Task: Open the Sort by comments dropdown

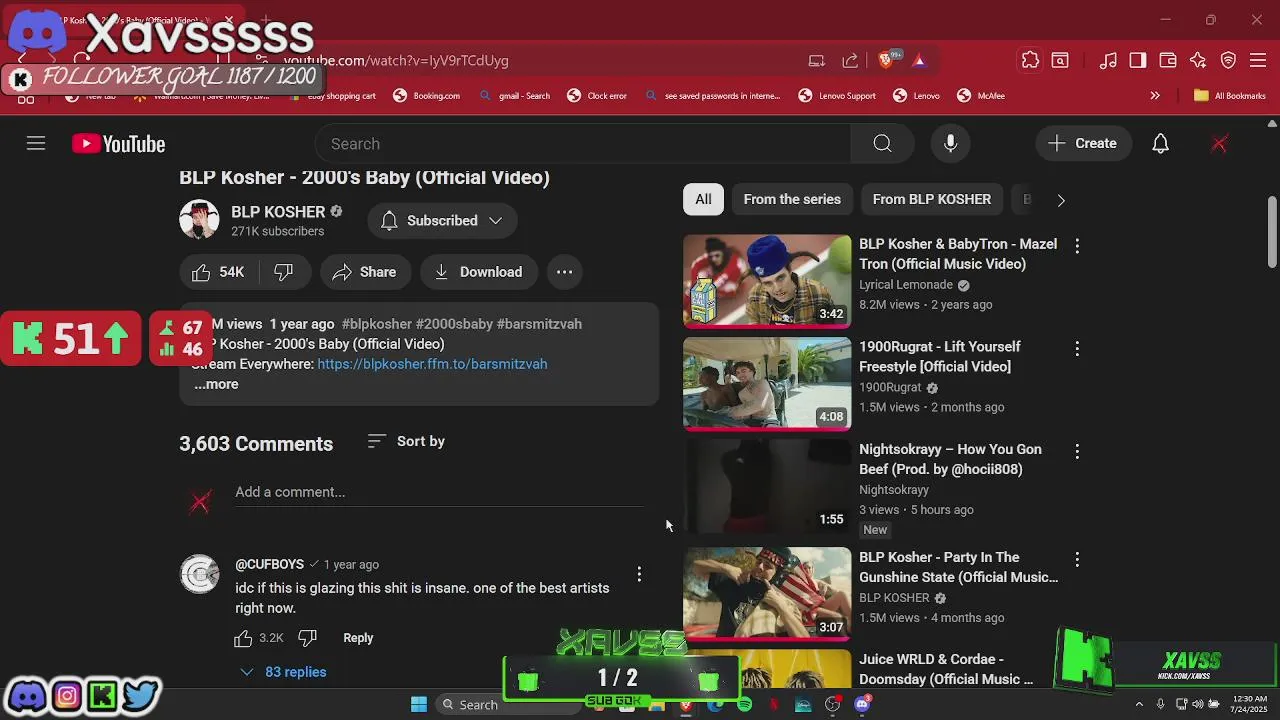Action: click(x=406, y=441)
